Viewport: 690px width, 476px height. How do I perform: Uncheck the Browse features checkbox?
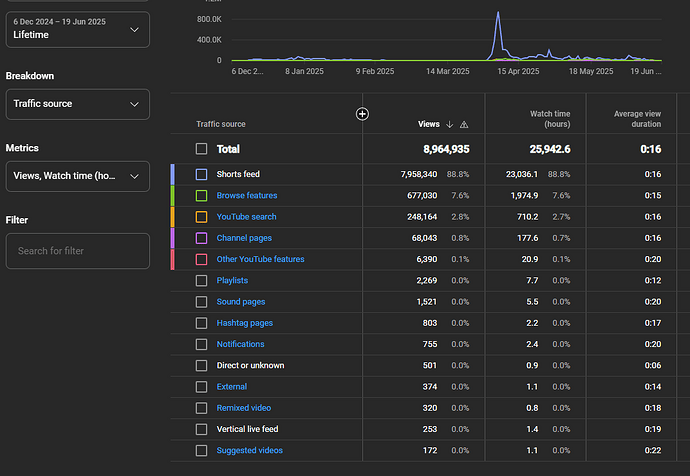pyautogui.click(x=202, y=196)
